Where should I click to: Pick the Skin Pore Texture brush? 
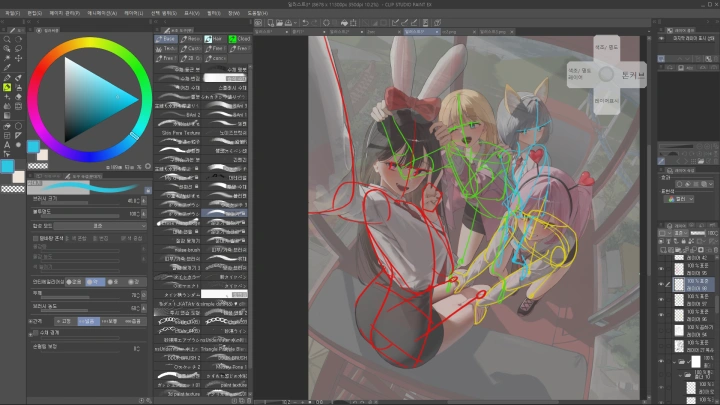tap(179, 133)
